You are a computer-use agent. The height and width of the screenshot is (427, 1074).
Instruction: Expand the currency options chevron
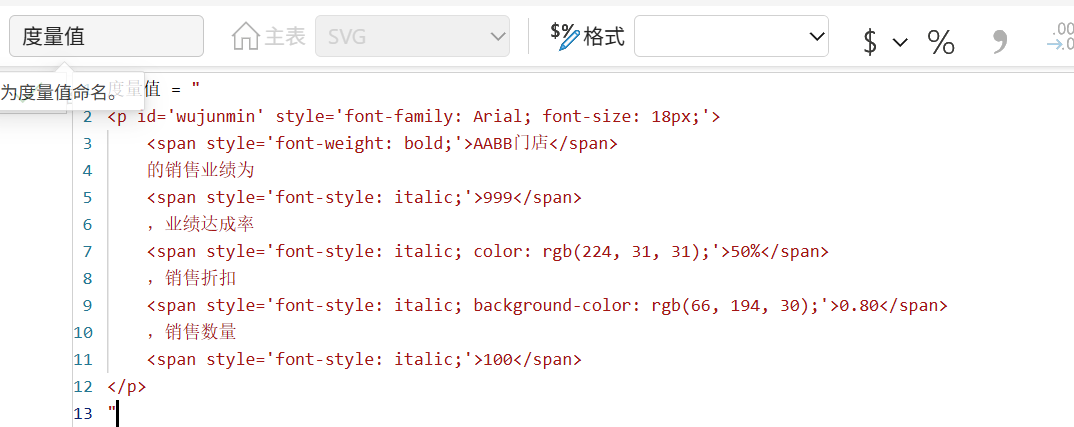(901, 43)
